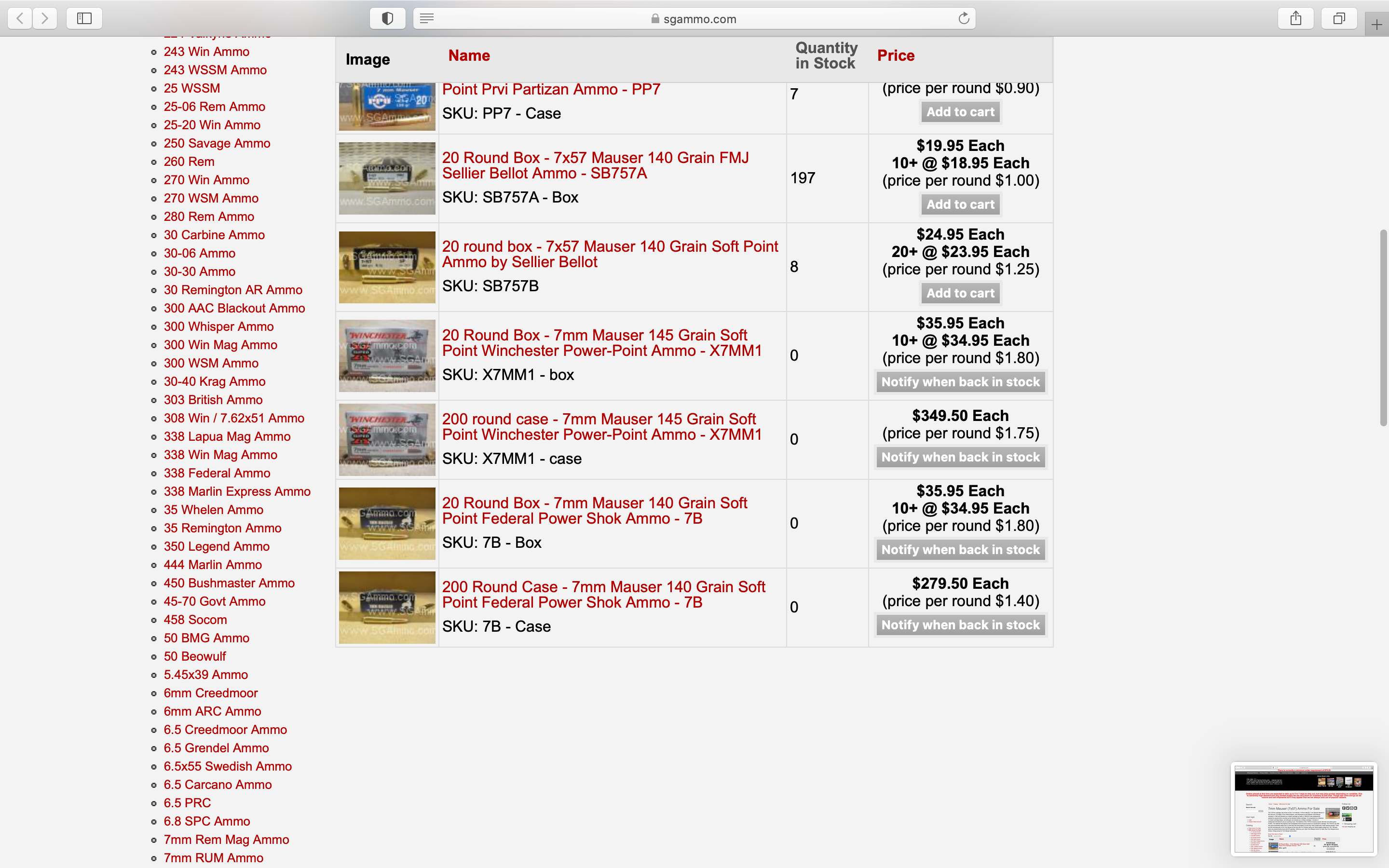Screen dimensions: 1389x868
Task: Go back with Safari's back arrow
Action: (x=20, y=18)
